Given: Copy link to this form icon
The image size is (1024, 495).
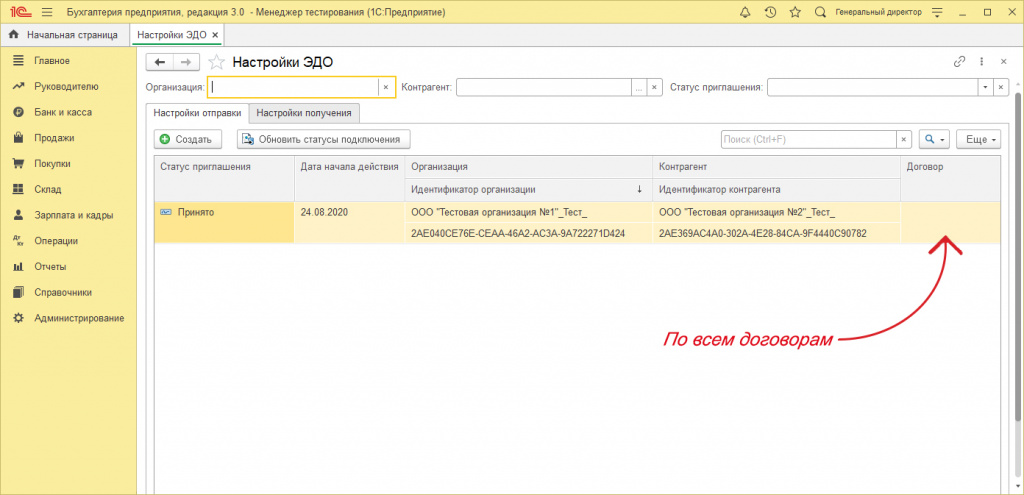Looking at the screenshot, I should pos(960,62).
